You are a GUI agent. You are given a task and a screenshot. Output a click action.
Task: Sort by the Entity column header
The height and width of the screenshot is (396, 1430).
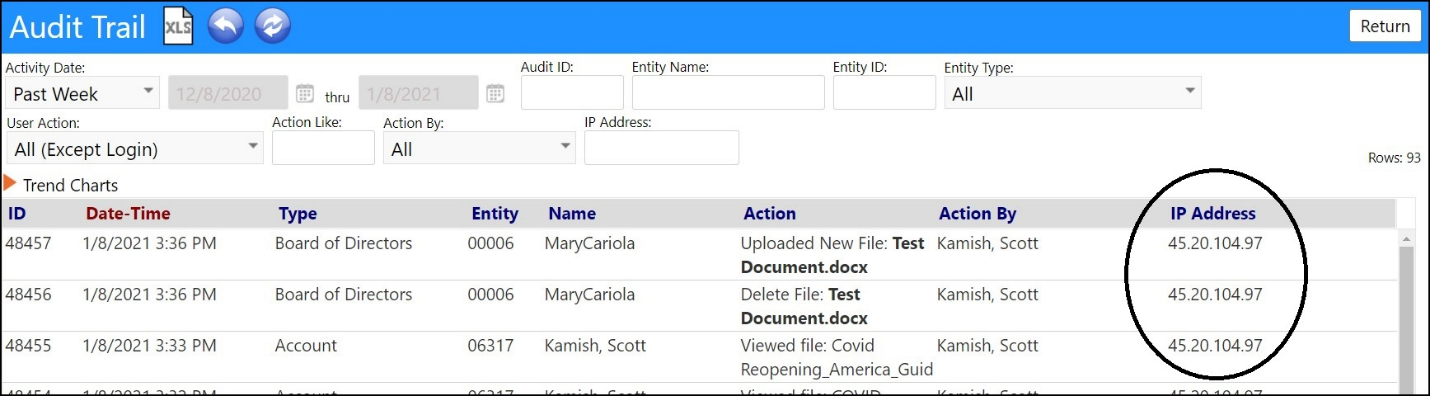click(495, 213)
